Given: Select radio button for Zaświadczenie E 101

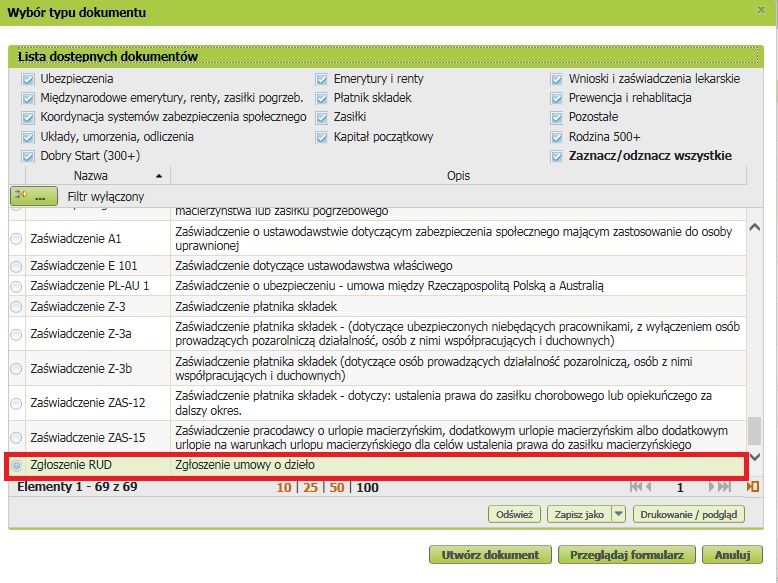Looking at the screenshot, I should 16,266.
